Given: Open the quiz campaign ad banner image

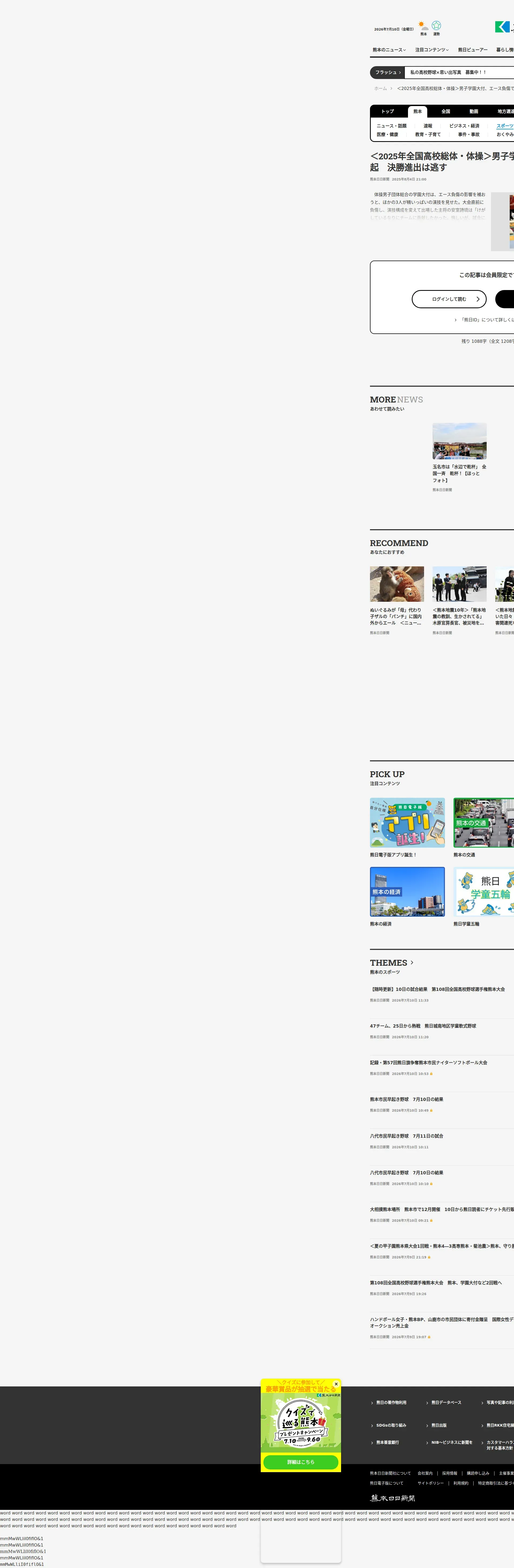Looking at the screenshot, I should [x=300, y=1422].
